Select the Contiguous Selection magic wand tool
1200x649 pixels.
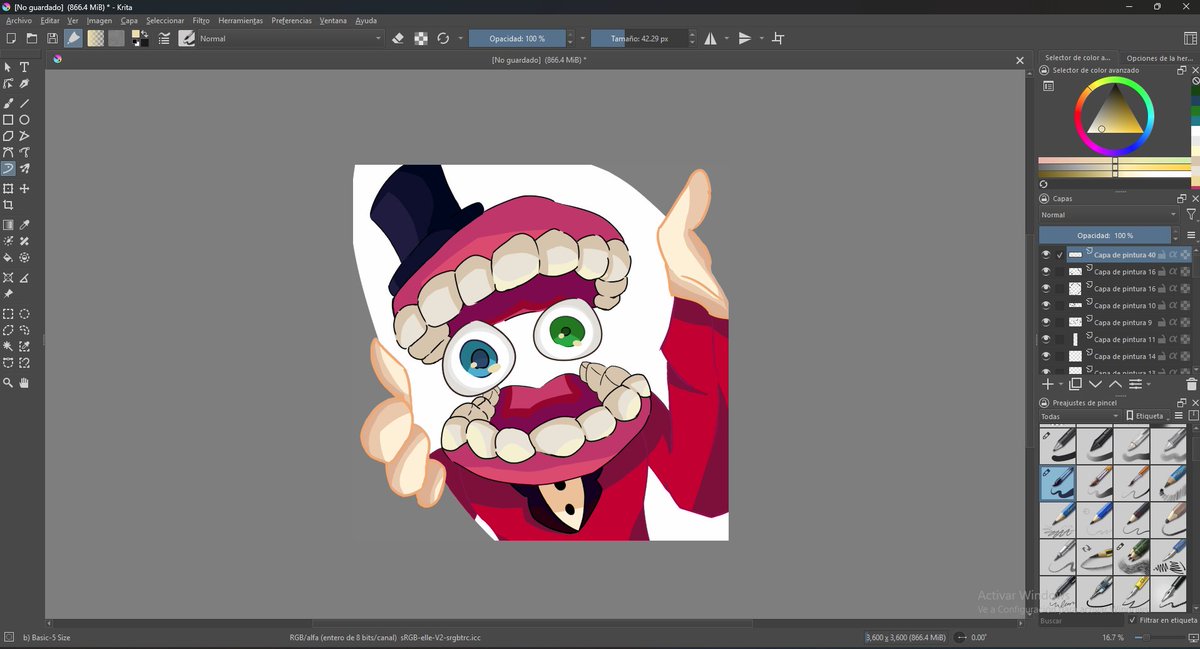(x=8, y=346)
